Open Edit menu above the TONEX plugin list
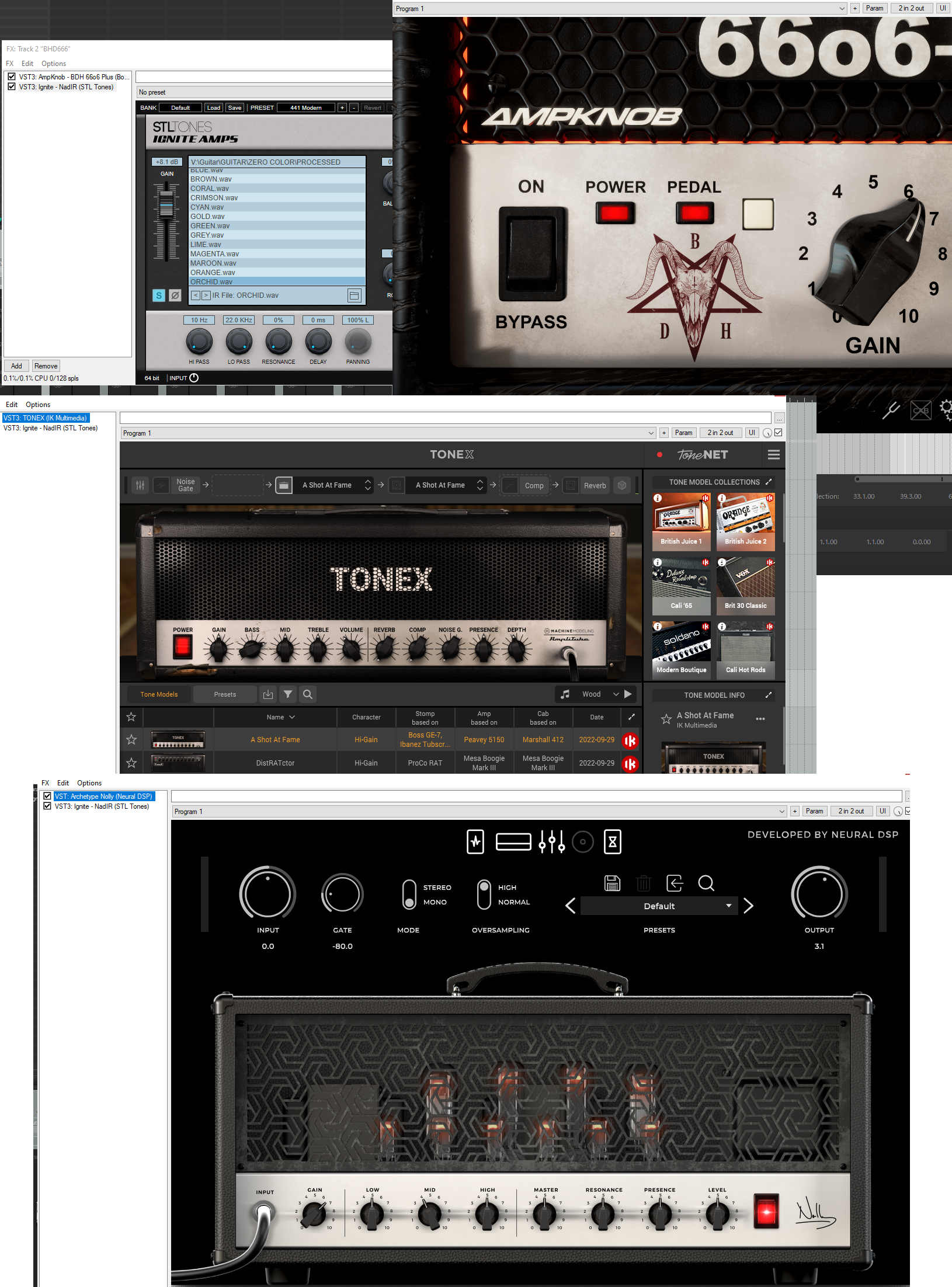This screenshot has width=952, height=1287. pyautogui.click(x=12, y=405)
